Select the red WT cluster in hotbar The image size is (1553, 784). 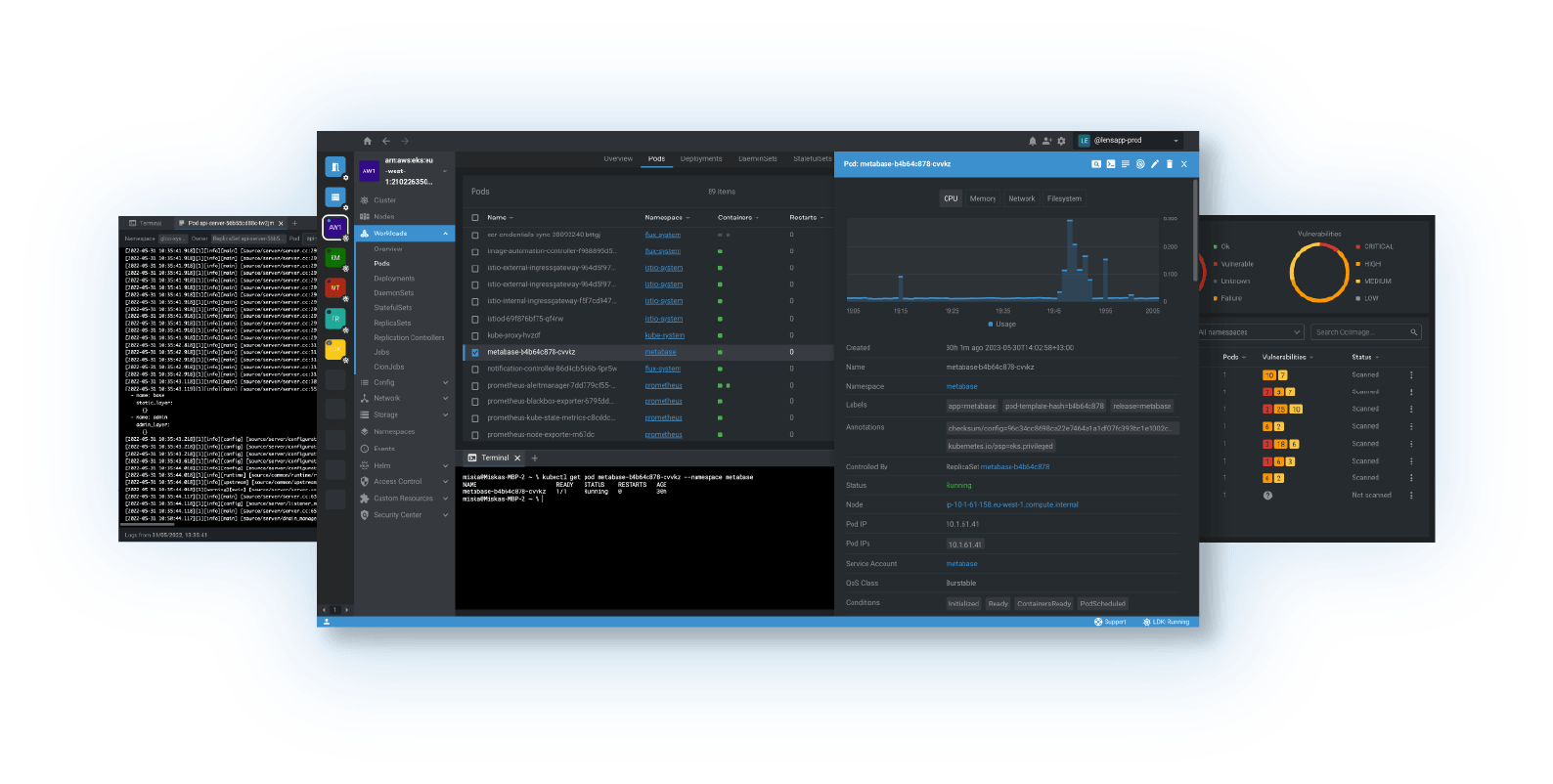click(335, 287)
